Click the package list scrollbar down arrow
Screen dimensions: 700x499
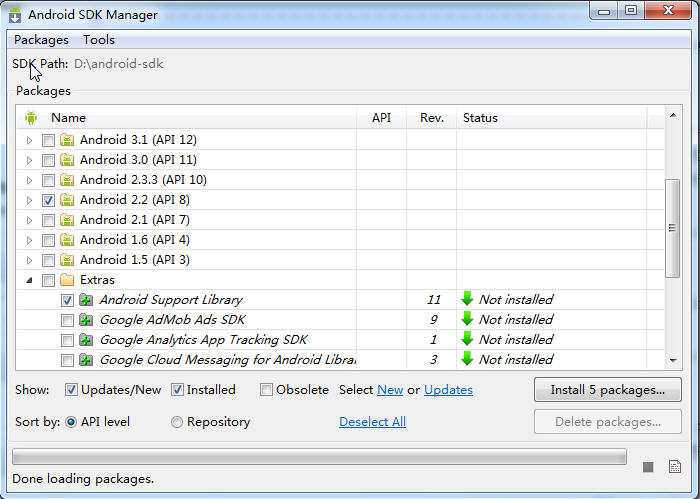[x=673, y=360]
